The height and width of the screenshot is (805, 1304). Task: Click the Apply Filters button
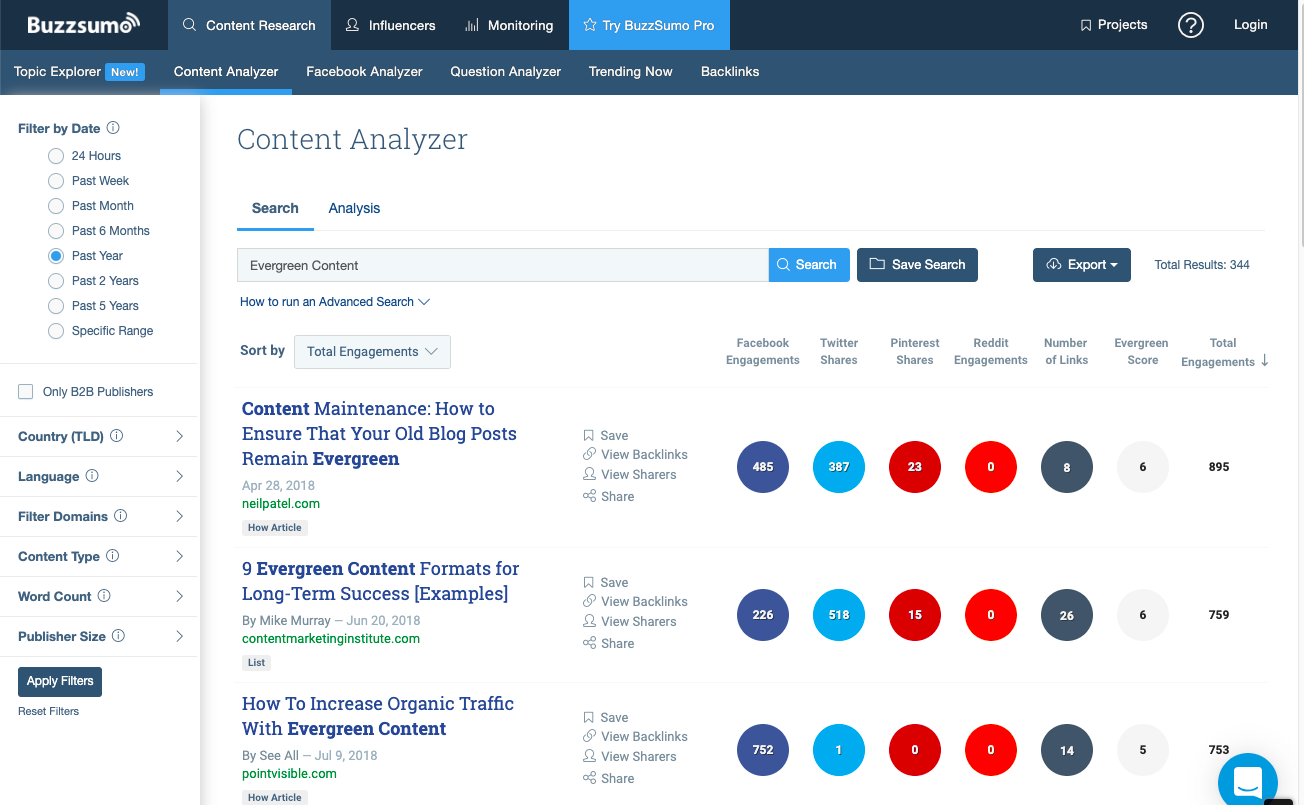click(60, 681)
